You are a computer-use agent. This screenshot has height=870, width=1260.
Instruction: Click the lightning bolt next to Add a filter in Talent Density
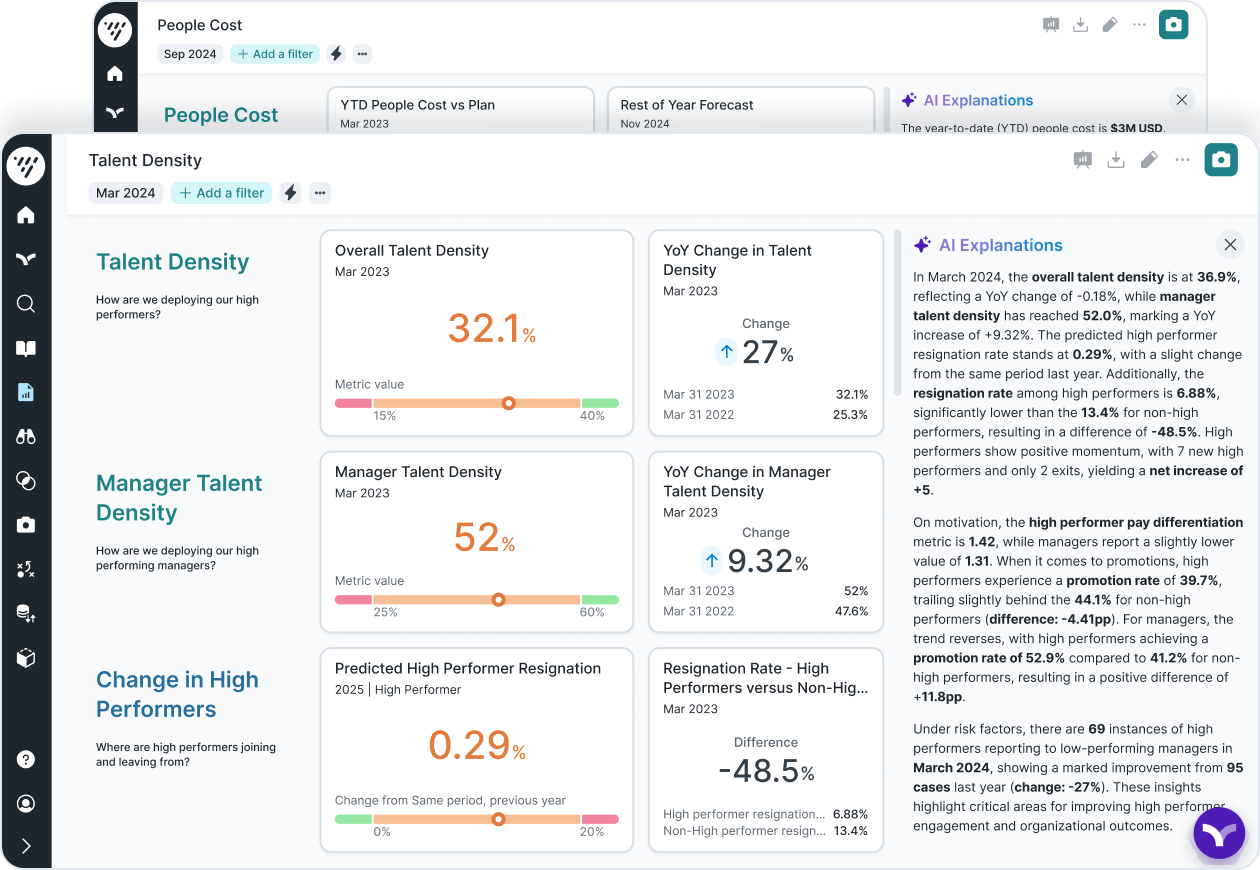pos(291,193)
